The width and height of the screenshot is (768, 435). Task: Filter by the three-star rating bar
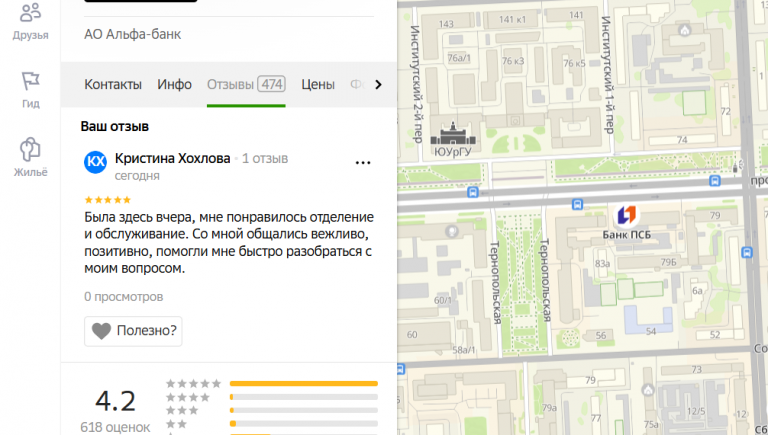(304, 410)
